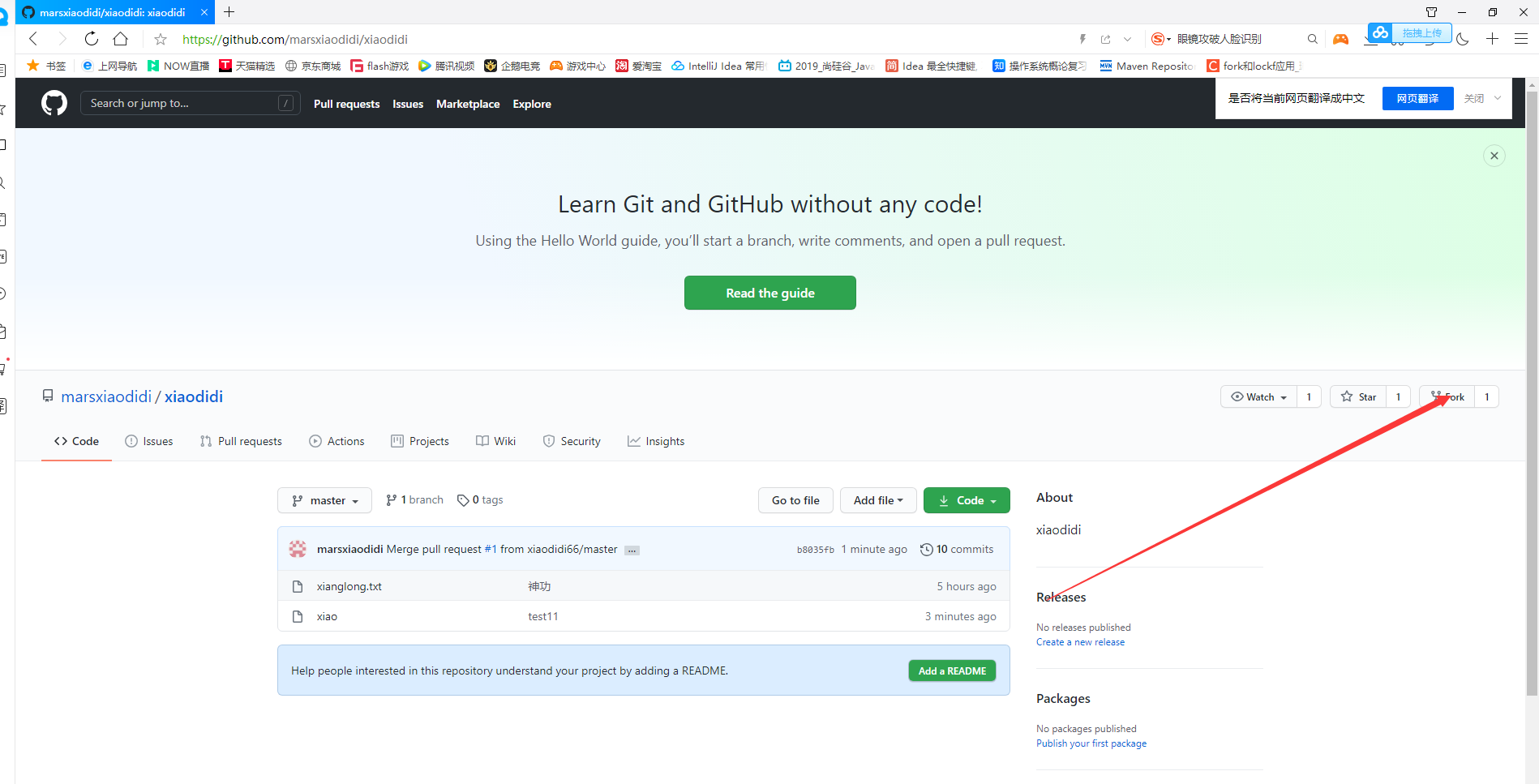Reload the page with refresh icon
The width and height of the screenshot is (1539, 784).
tap(92, 39)
